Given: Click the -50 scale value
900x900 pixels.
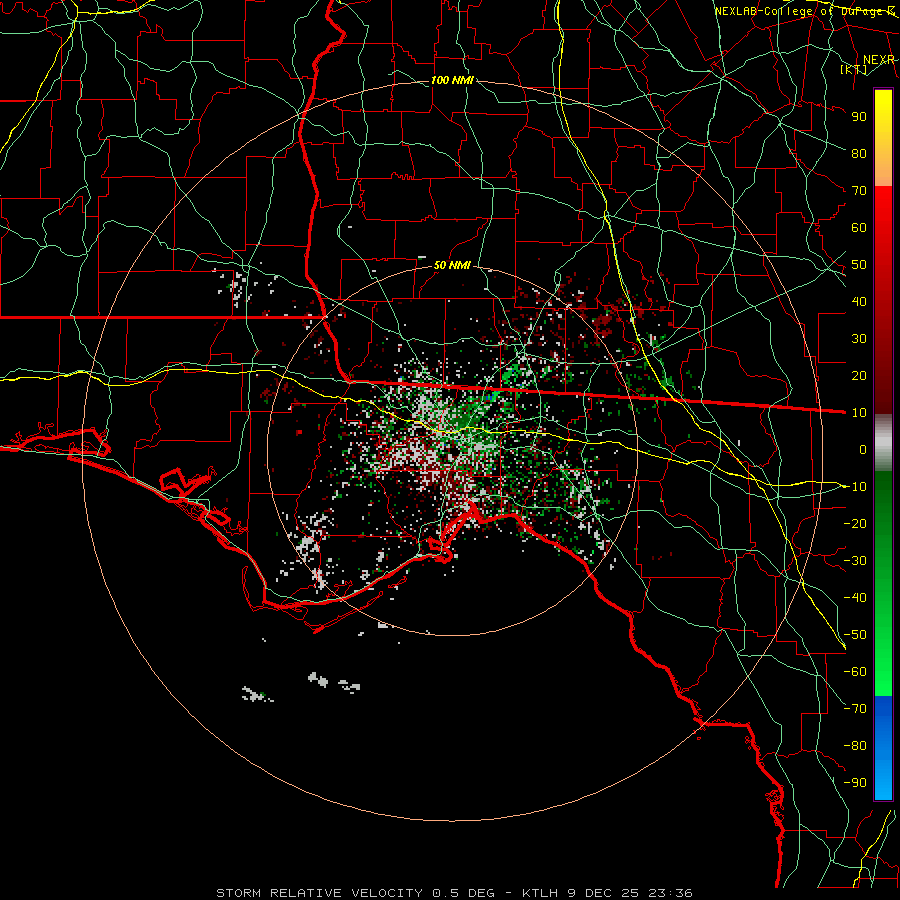Looking at the screenshot, I should click(855, 635).
